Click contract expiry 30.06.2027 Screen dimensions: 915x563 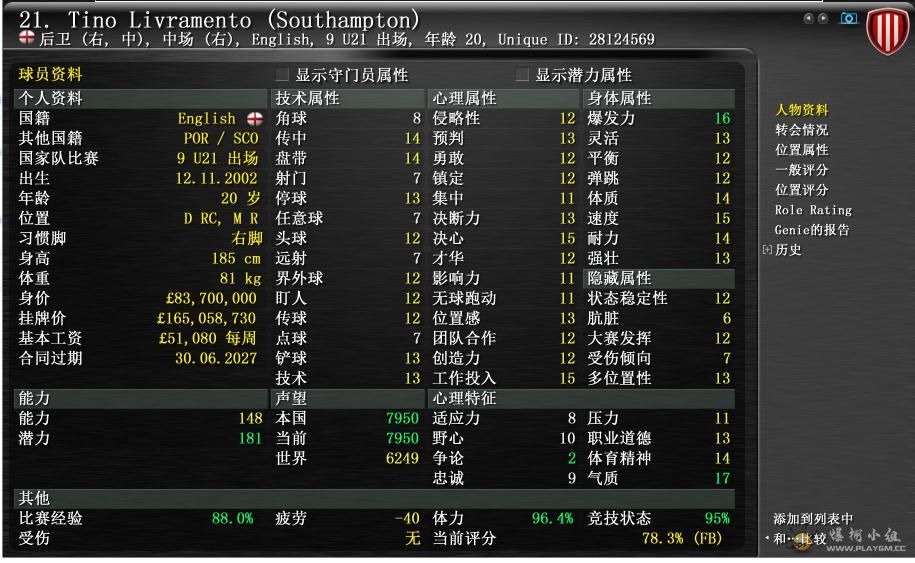click(216, 358)
